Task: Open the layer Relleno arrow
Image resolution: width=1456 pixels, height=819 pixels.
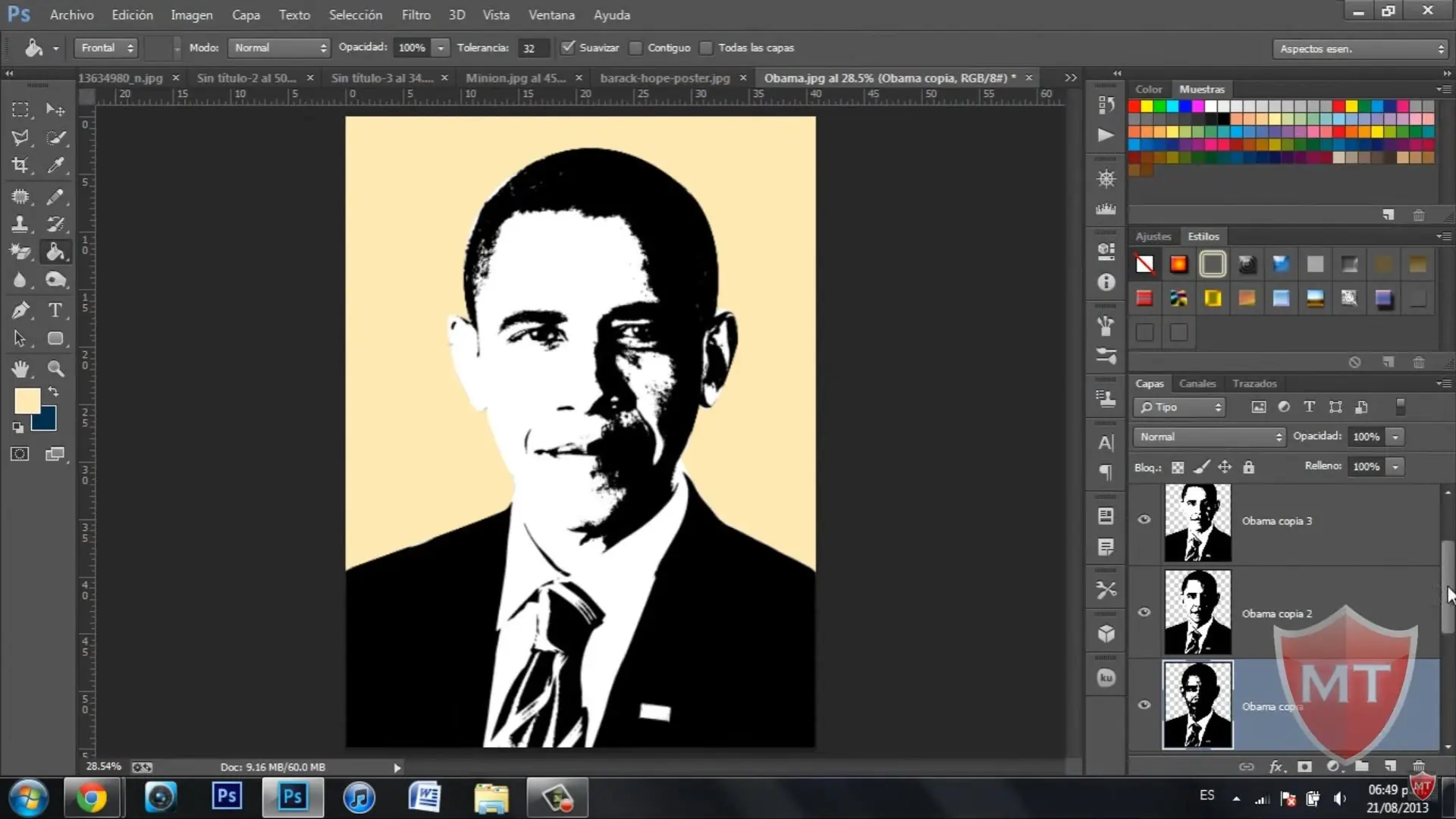Action: [x=1395, y=466]
